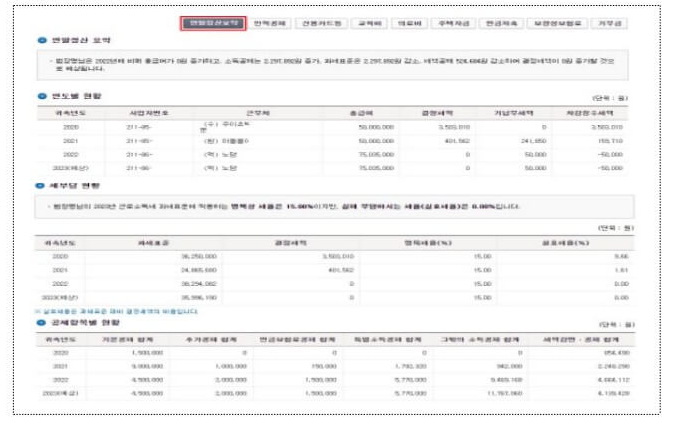Open the 연말정산요약 tab
The width and height of the screenshot is (673, 421).
coord(213,23)
